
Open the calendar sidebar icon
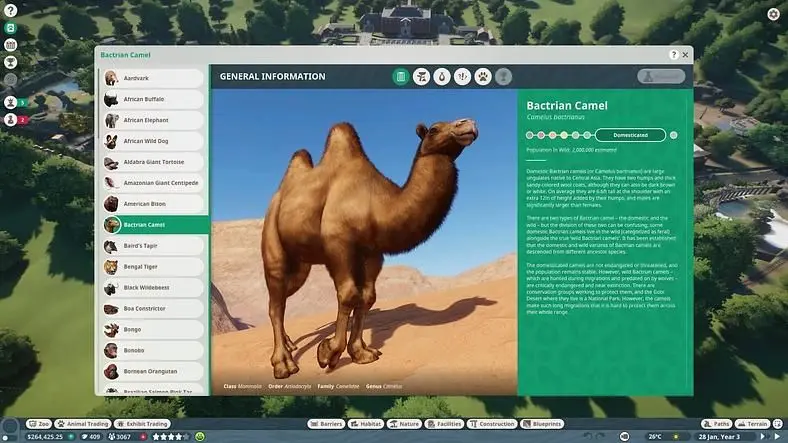pyautogui.click(x=11, y=45)
